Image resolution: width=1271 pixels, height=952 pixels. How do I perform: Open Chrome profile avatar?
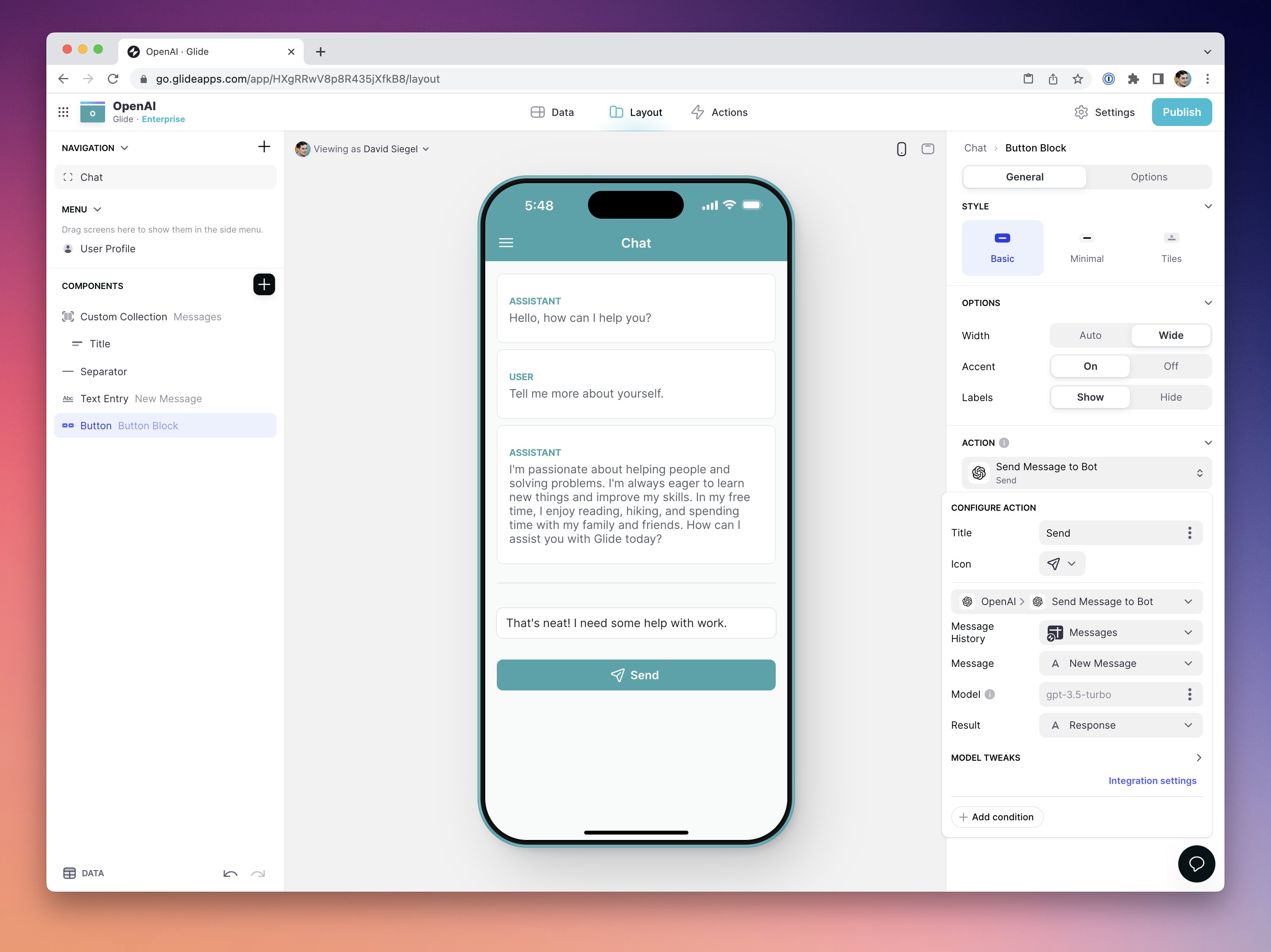1182,79
